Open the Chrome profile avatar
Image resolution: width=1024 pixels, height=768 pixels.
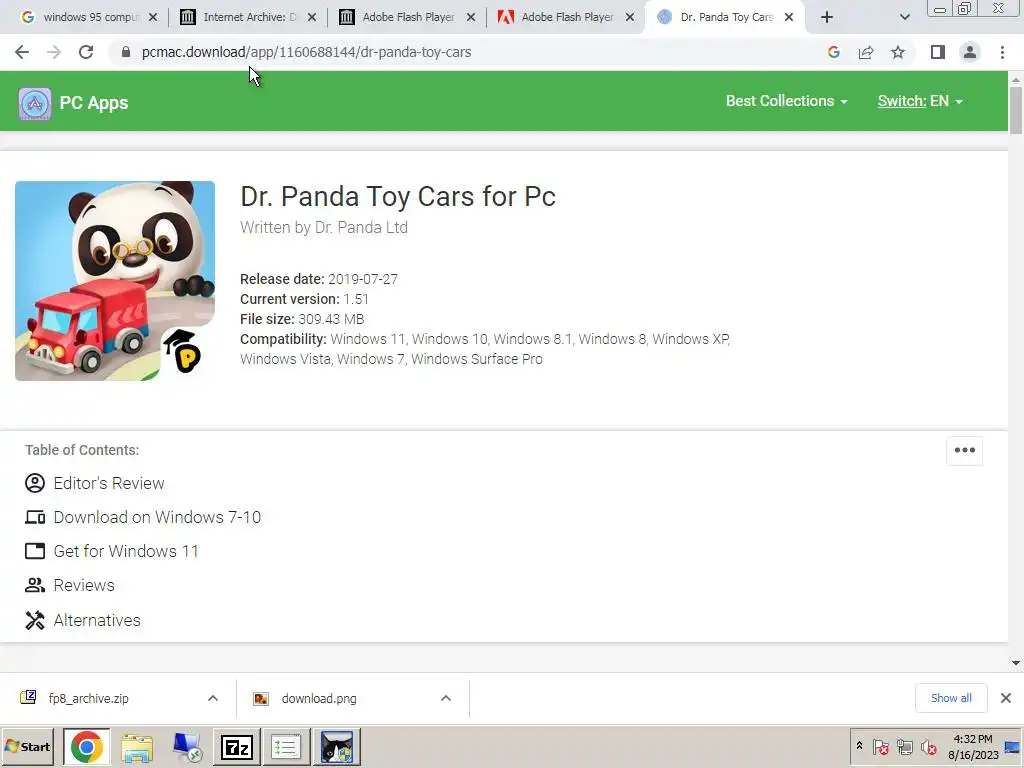coord(970,52)
